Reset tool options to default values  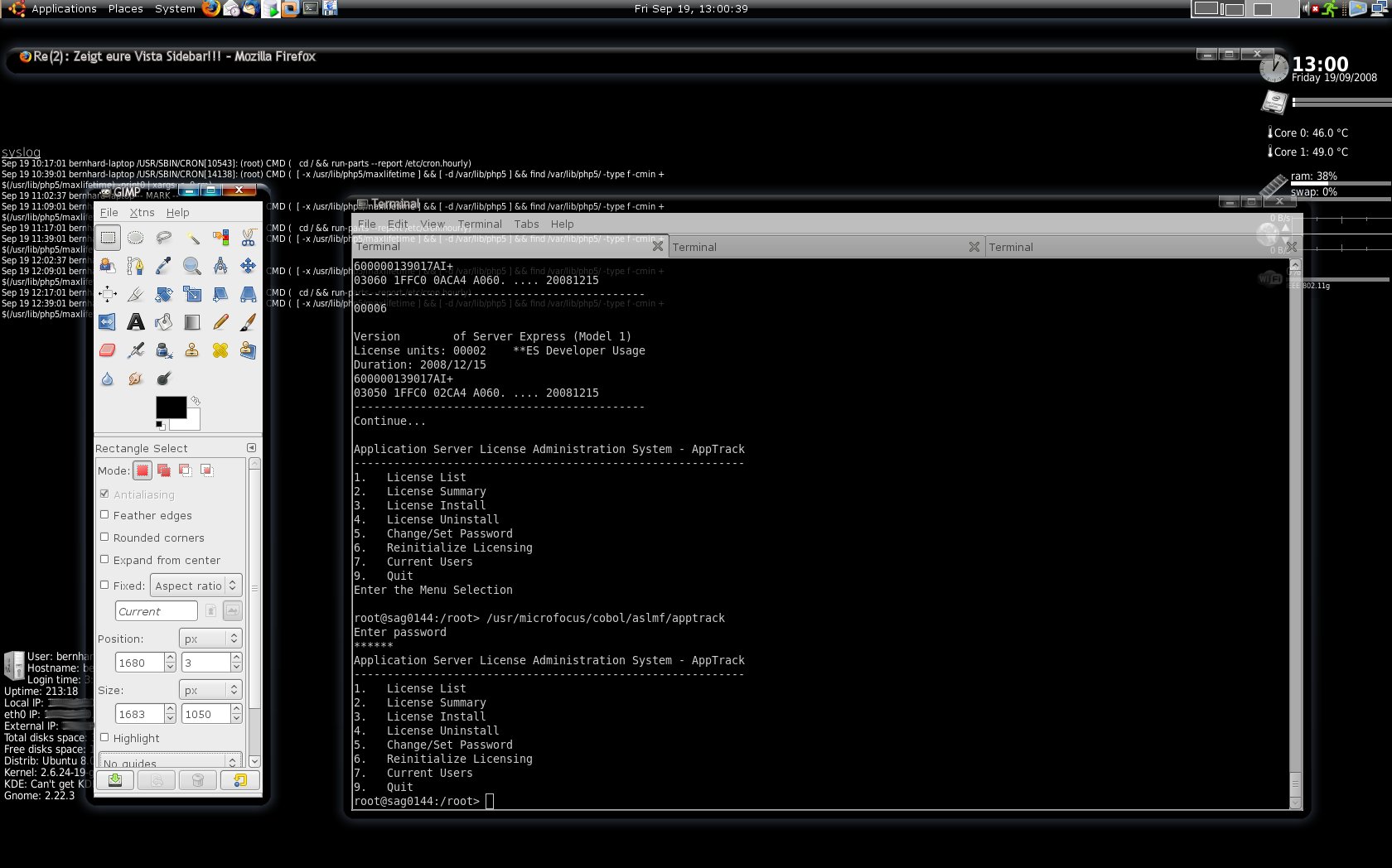[239, 780]
